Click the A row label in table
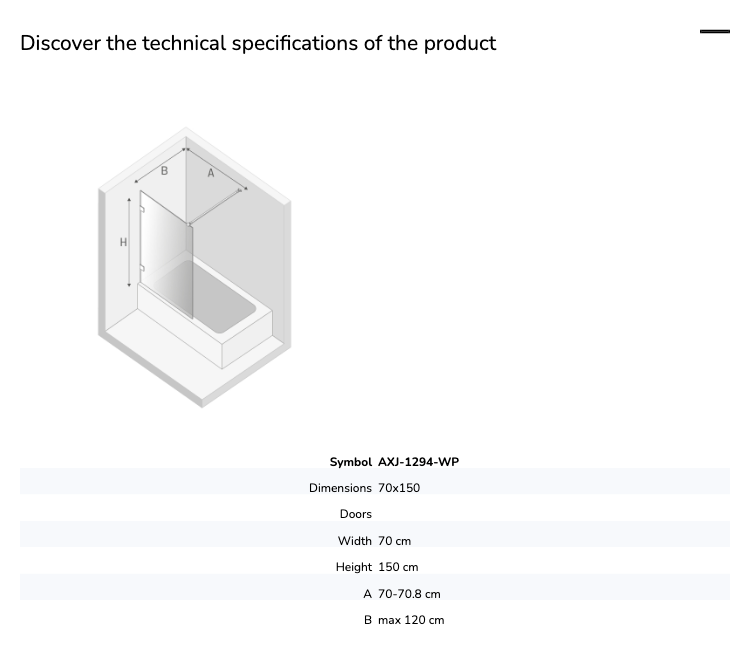 pos(367,594)
